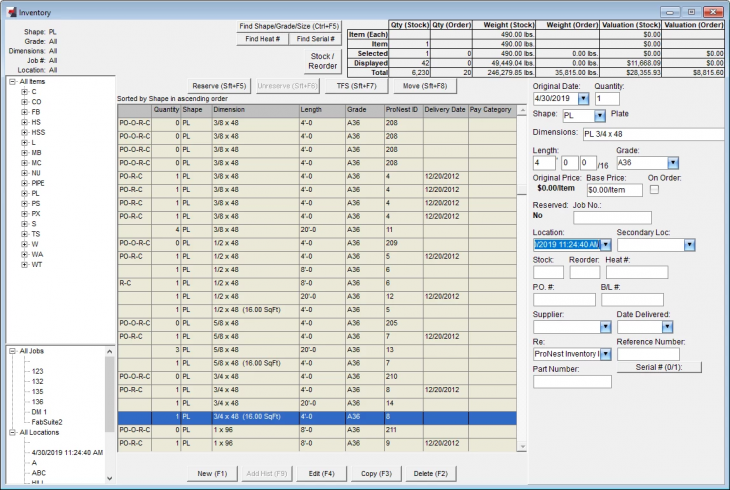Click the Heat # input field
The height and width of the screenshot is (490, 730).
click(x=637, y=272)
